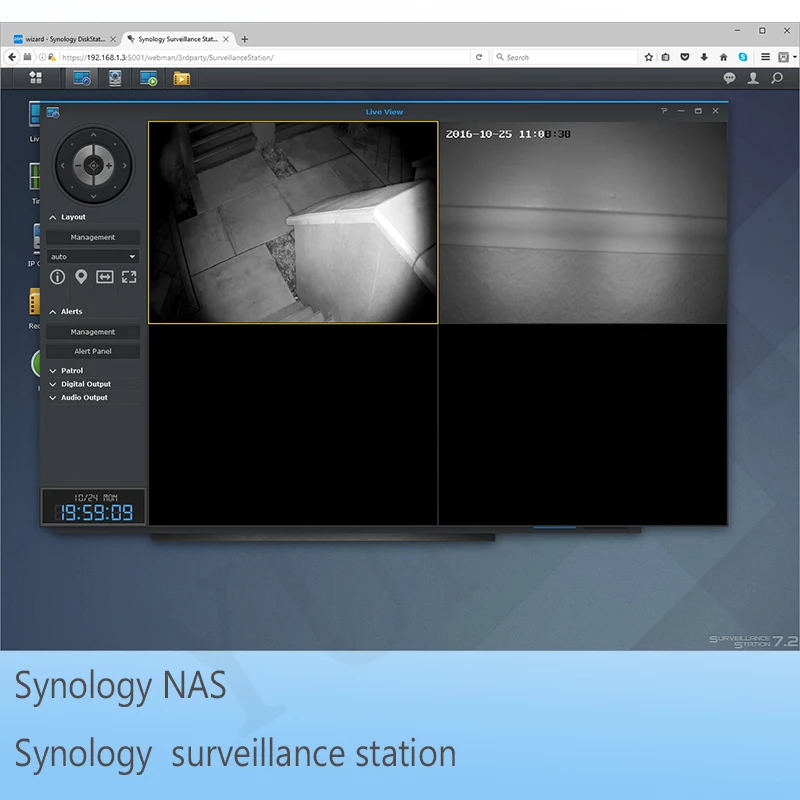The height and width of the screenshot is (800, 800).
Task: Expand the Patrol section
Action: (53, 371)
